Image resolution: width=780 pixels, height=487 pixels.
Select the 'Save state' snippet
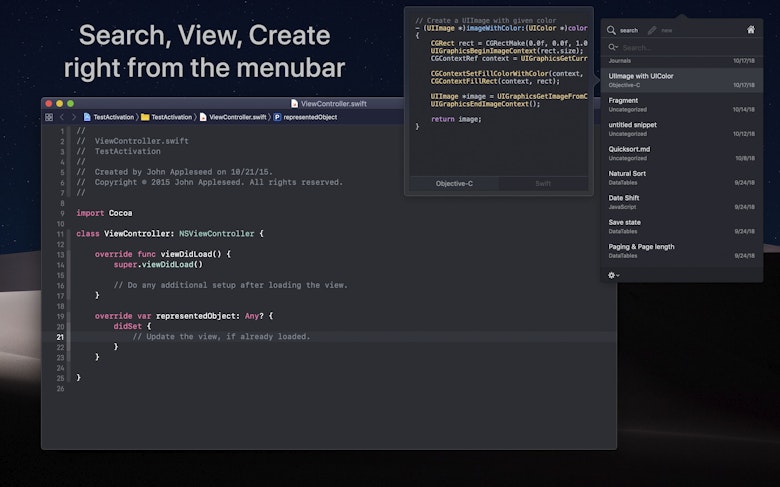pyautogui.click(x=682, y=226)
